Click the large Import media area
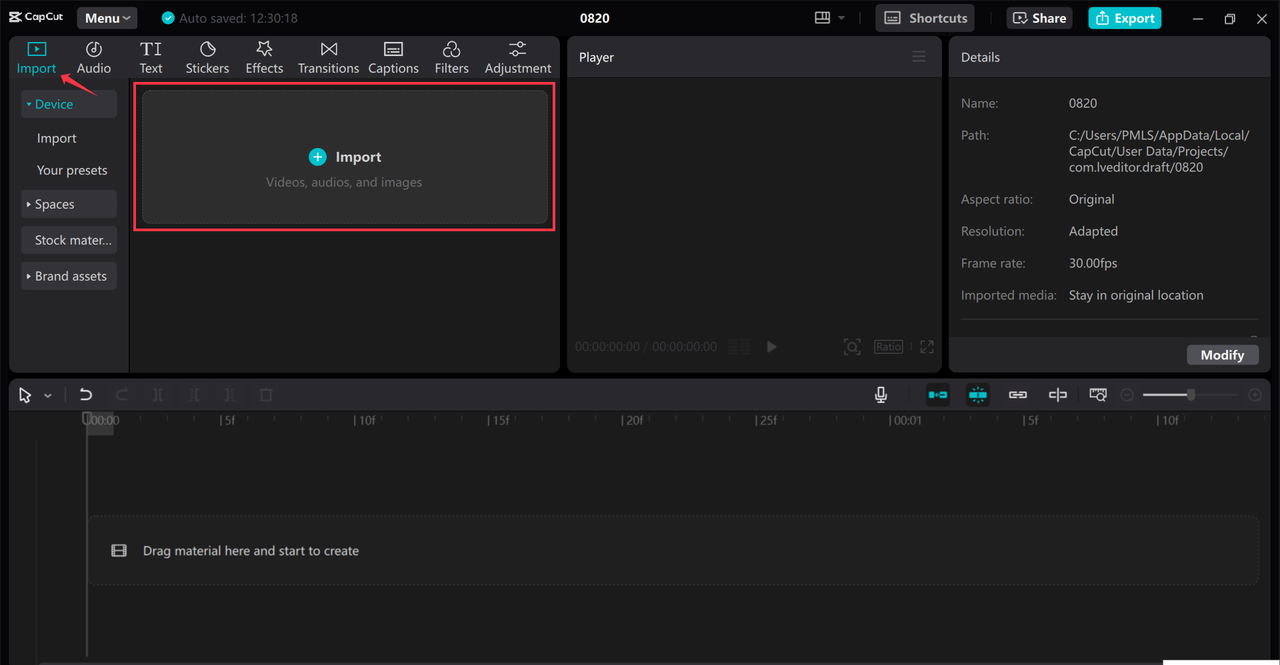The width and height of the screenshot is (1280, 665). 344,157
